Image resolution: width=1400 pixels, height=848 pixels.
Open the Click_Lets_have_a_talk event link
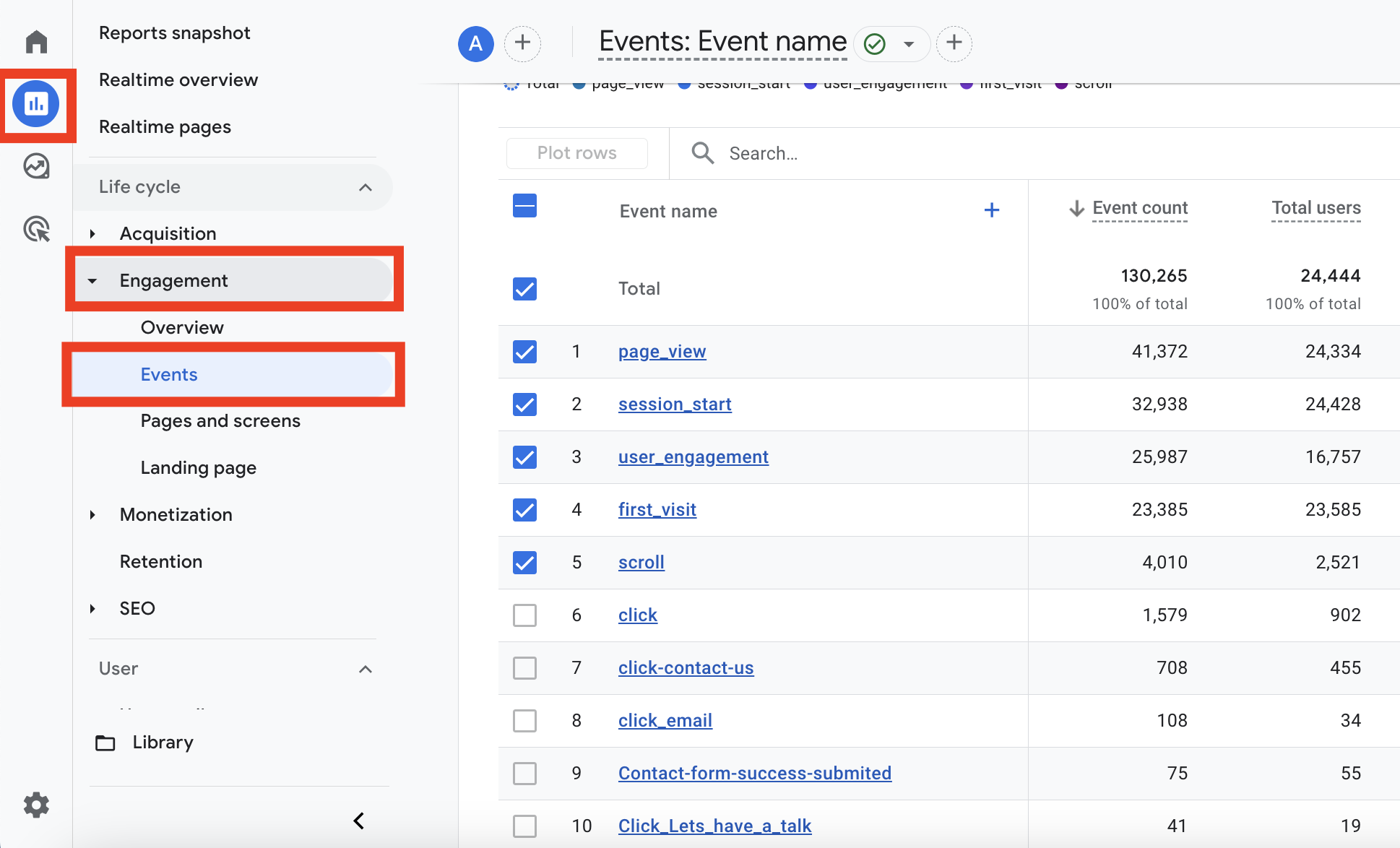[715, 826]
